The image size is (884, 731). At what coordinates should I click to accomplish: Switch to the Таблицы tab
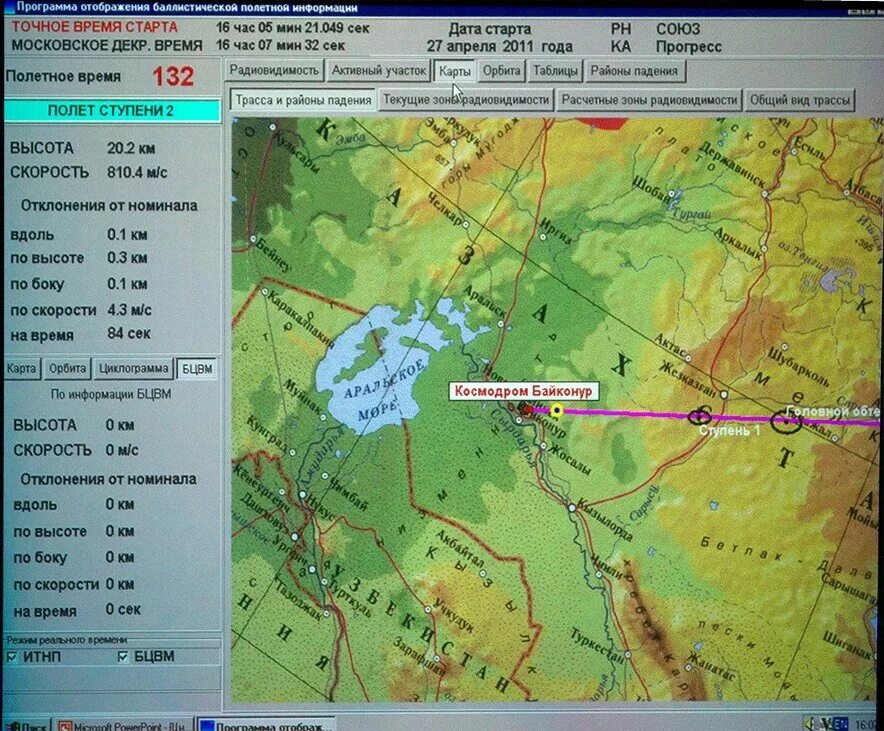(x=555, y=71)
